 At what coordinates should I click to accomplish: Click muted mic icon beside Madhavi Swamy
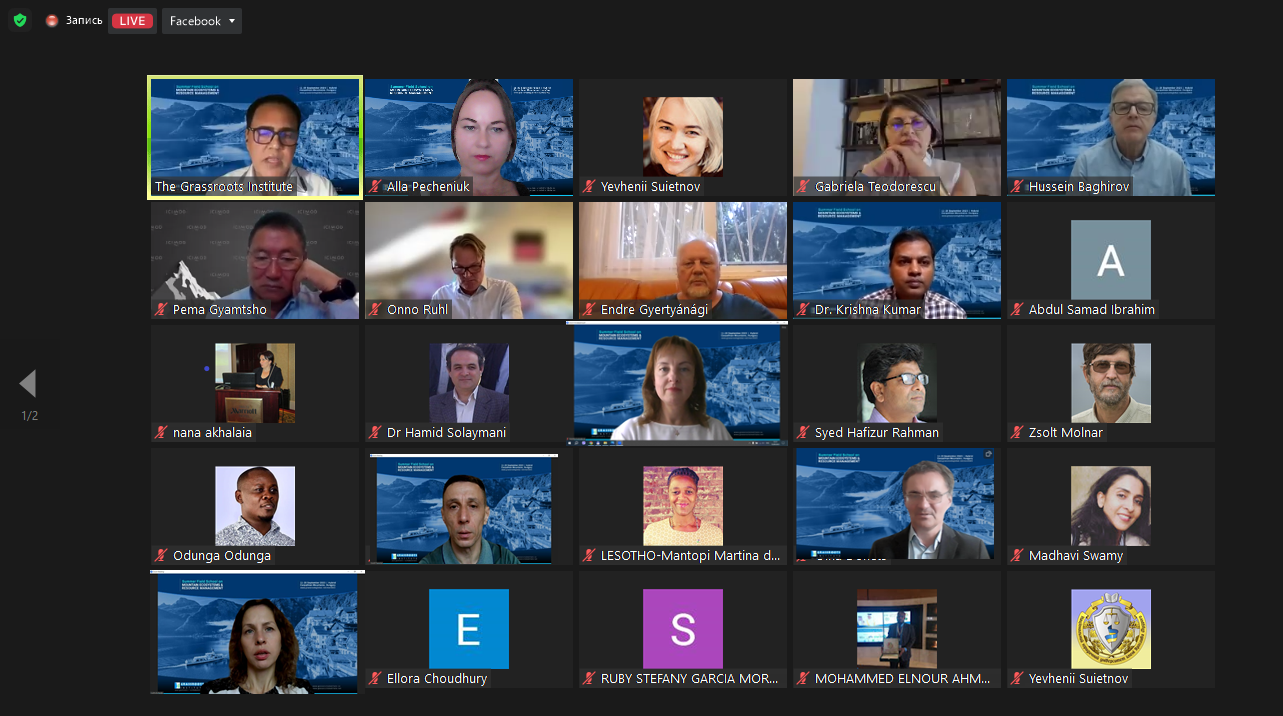tap(1018, 556)
